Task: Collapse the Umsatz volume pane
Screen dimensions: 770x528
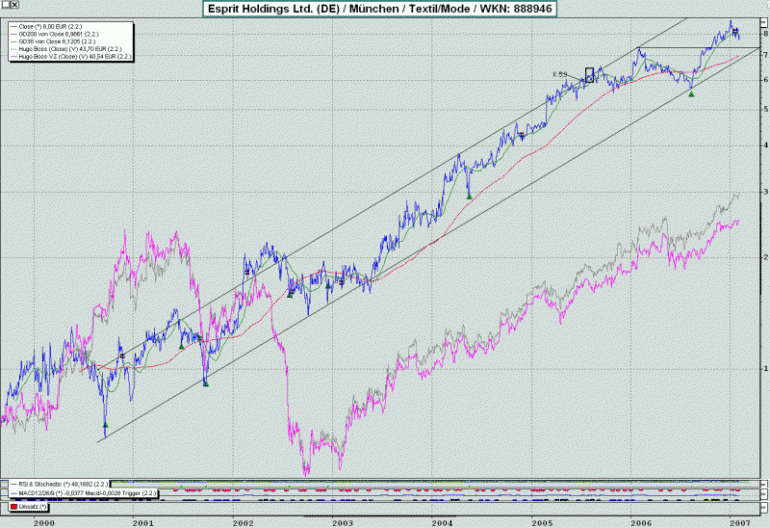Action: (764, 507)
